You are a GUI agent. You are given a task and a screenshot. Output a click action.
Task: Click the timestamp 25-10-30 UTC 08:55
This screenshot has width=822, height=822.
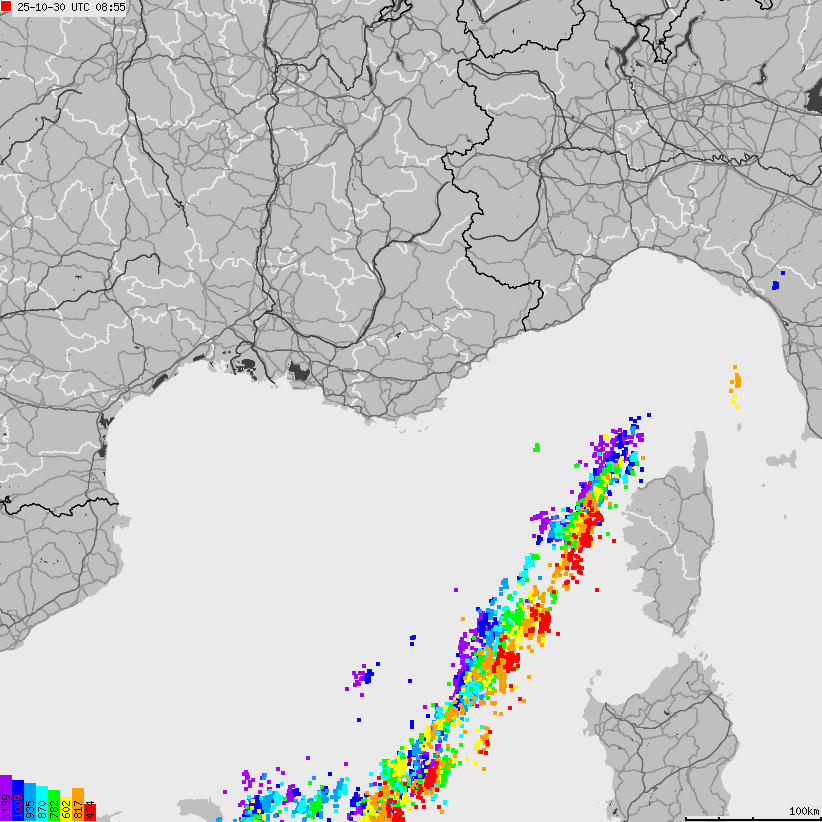pos(72,8)
